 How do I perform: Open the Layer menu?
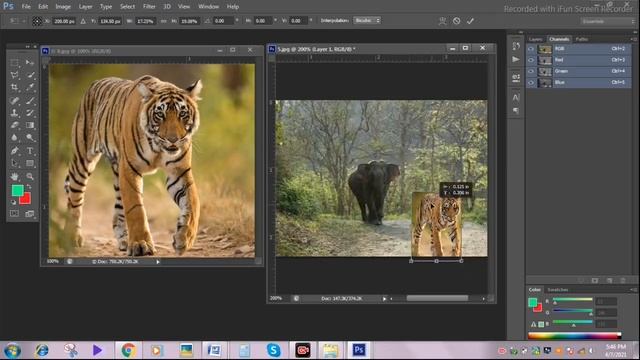click(85, 7)
